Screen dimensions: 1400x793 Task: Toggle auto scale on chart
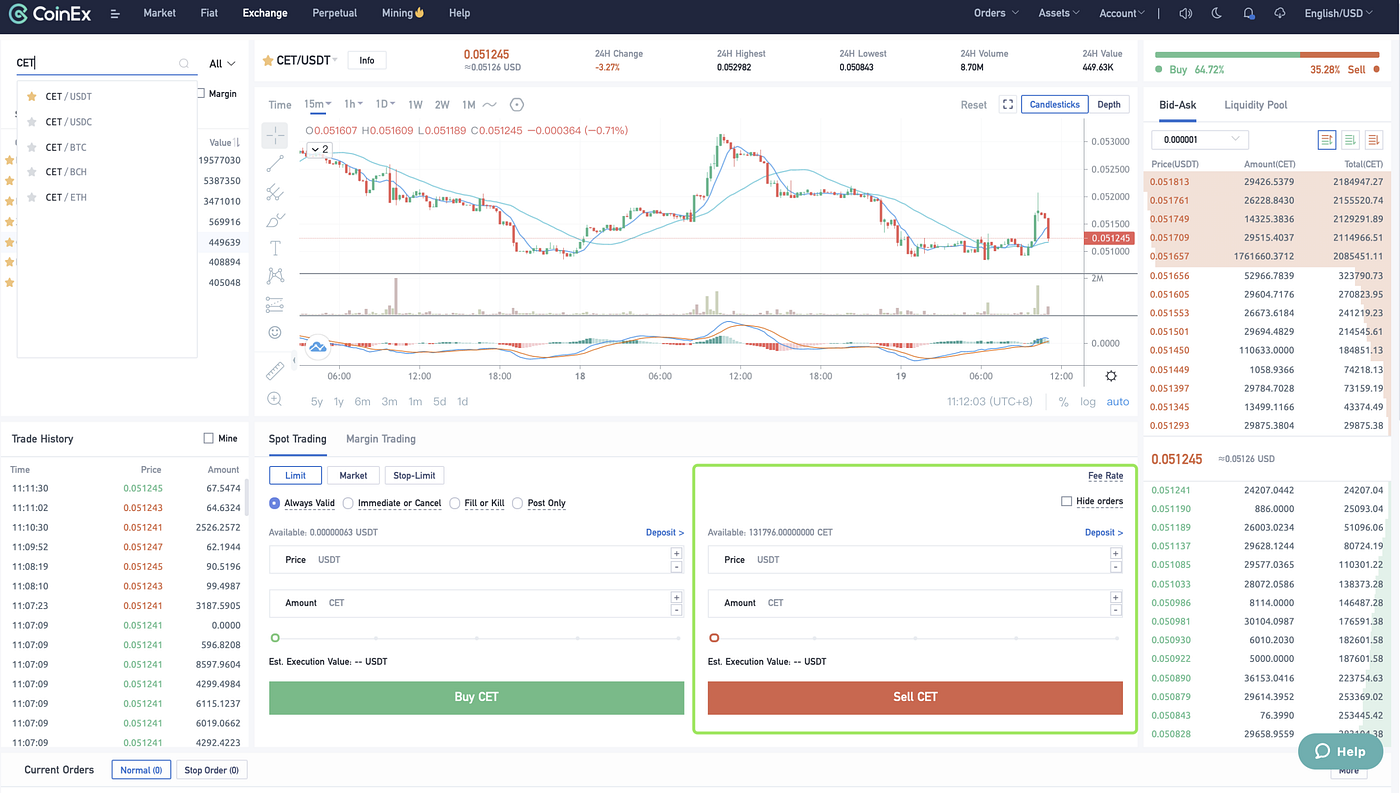(1118, 401)
